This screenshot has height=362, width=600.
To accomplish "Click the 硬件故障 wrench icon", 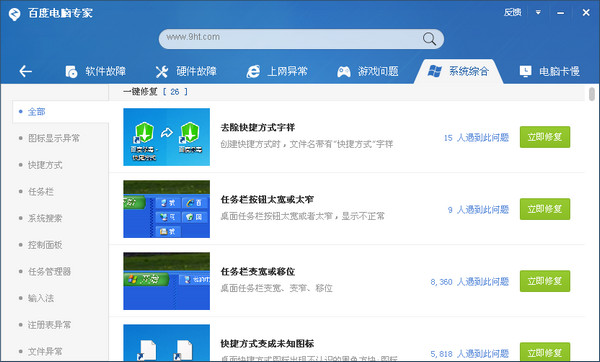I will coord(162,71).
